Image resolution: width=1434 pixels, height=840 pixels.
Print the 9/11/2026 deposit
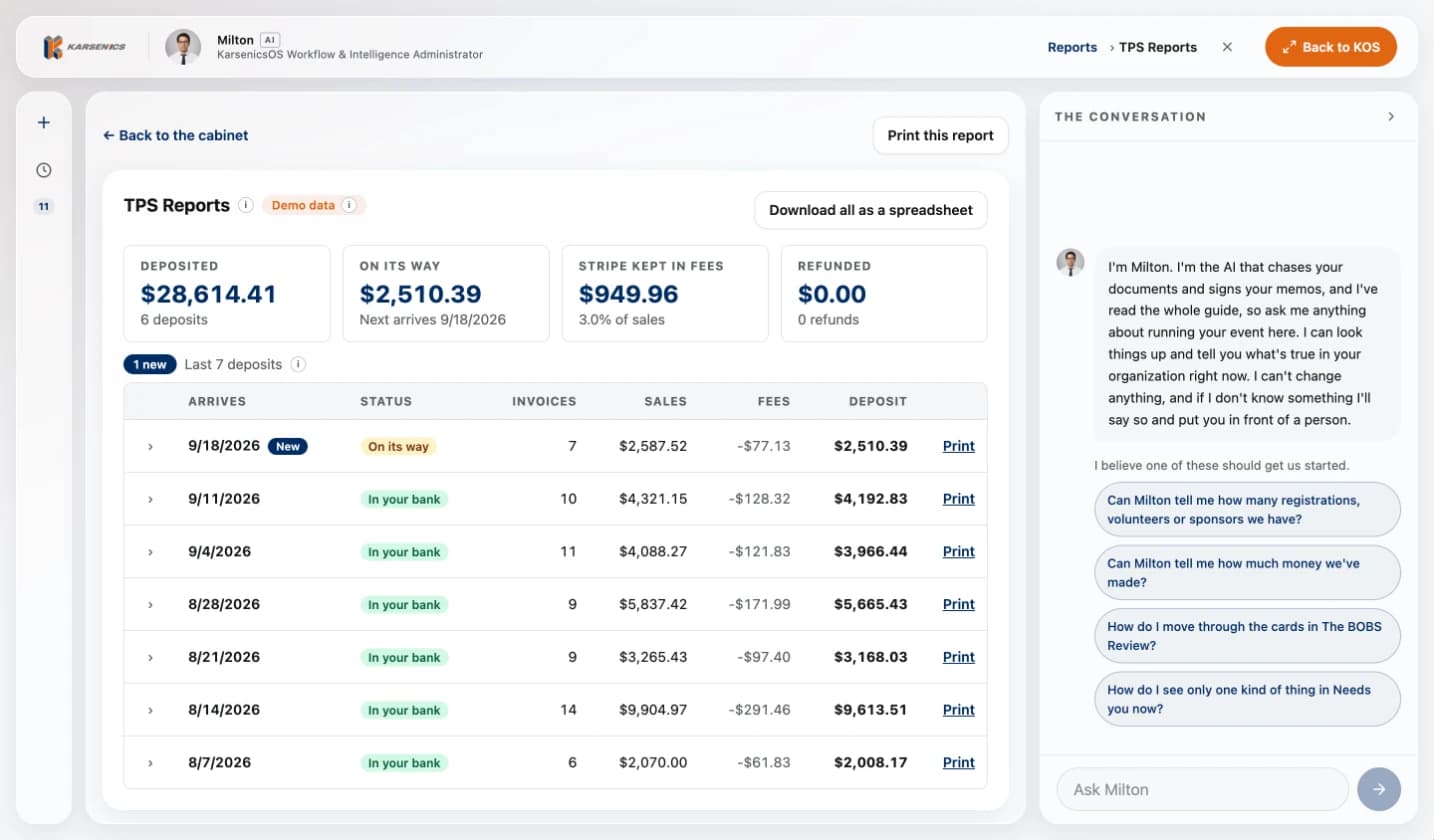click(x=958, y=499)
